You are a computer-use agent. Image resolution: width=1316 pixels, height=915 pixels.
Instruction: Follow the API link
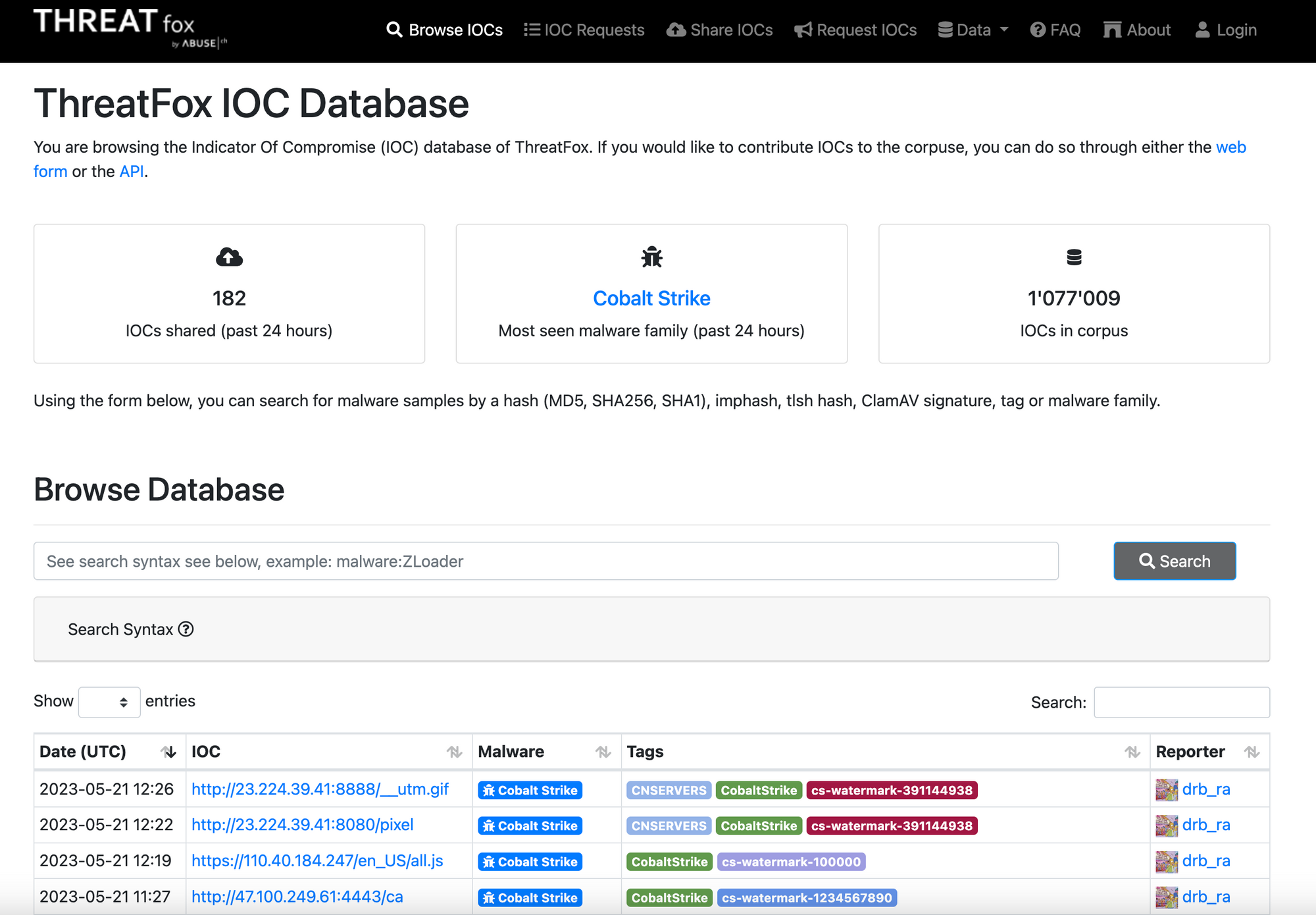click(132, 172)
